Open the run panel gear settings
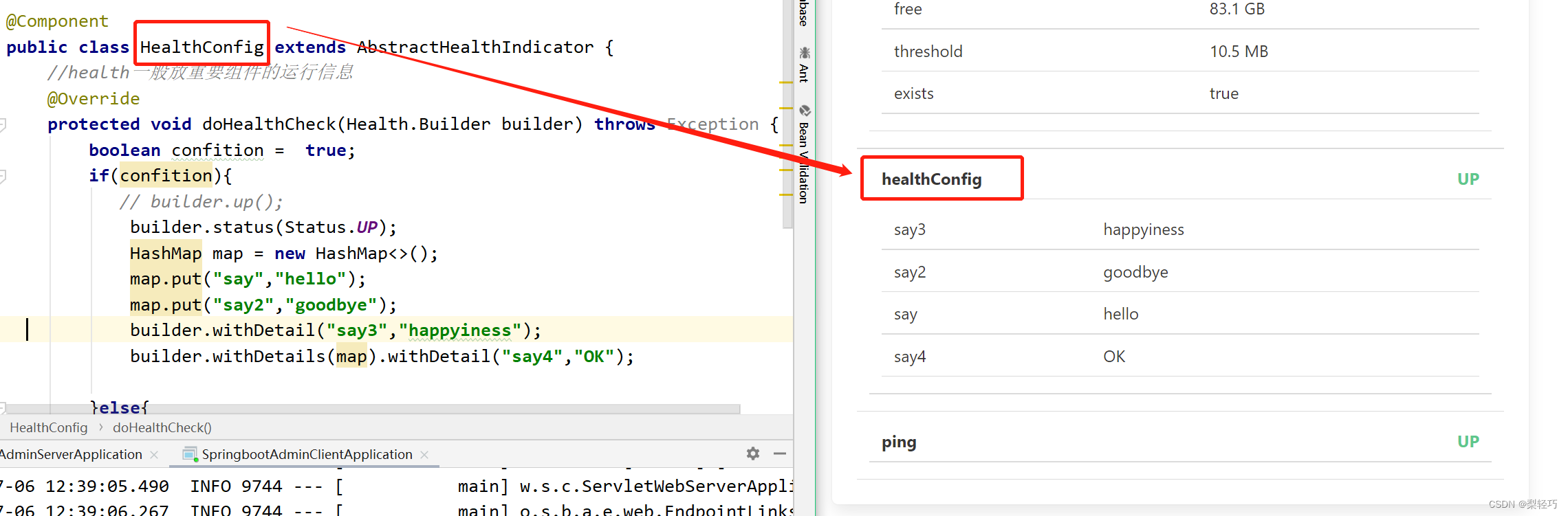 click(x=753, y=453)
